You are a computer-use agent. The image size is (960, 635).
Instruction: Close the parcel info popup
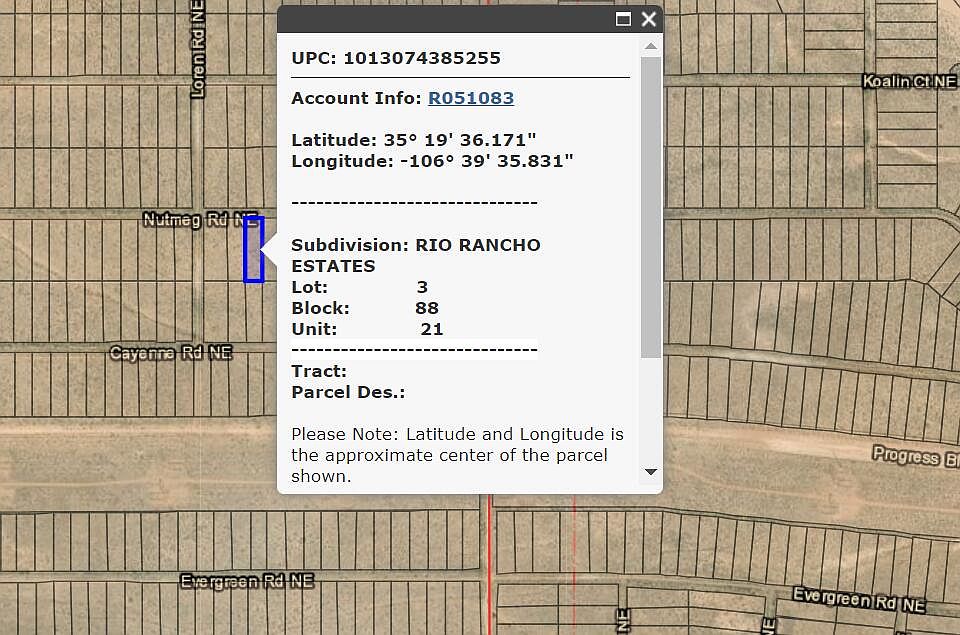[x=649, y=19]
